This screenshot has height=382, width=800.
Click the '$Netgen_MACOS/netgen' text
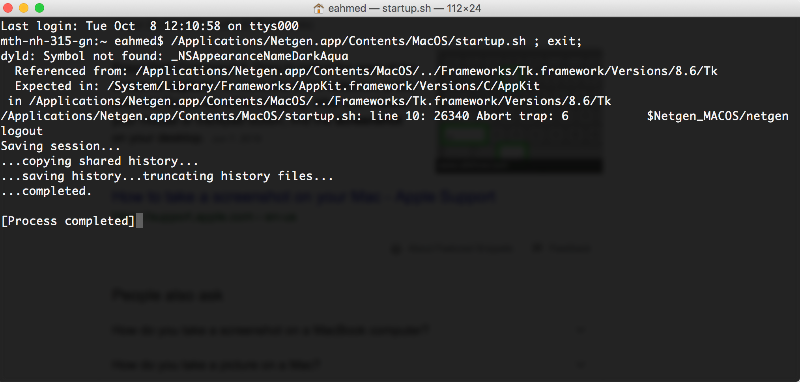[718, 116]
